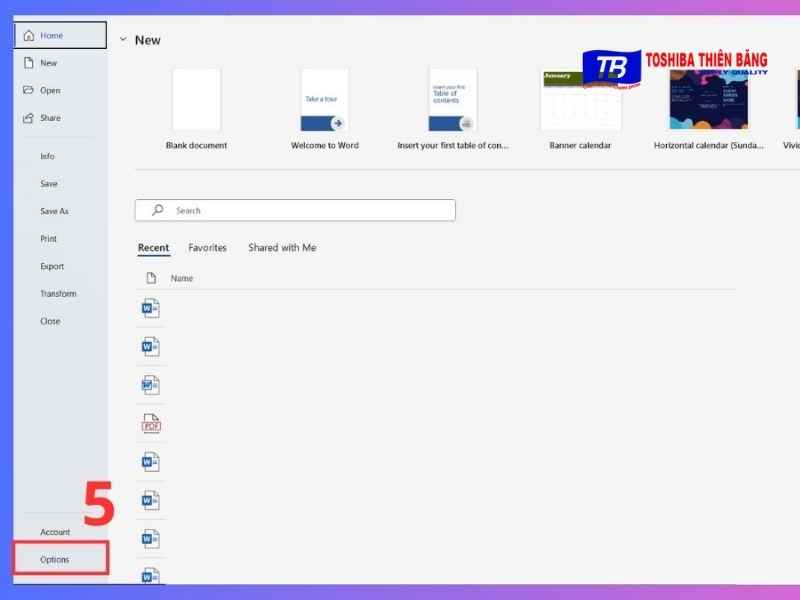The image size is (800, 600).
Task: Open the PDF file icon in recent list
Action: tap(151, 424)
